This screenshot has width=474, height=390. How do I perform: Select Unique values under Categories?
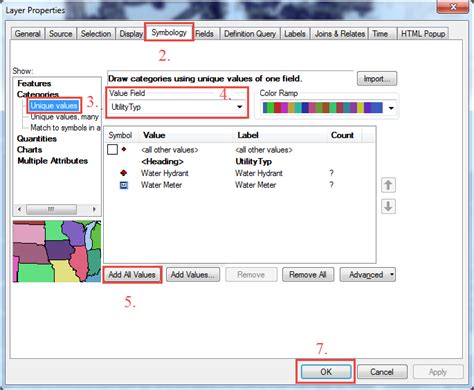(54, 106)
